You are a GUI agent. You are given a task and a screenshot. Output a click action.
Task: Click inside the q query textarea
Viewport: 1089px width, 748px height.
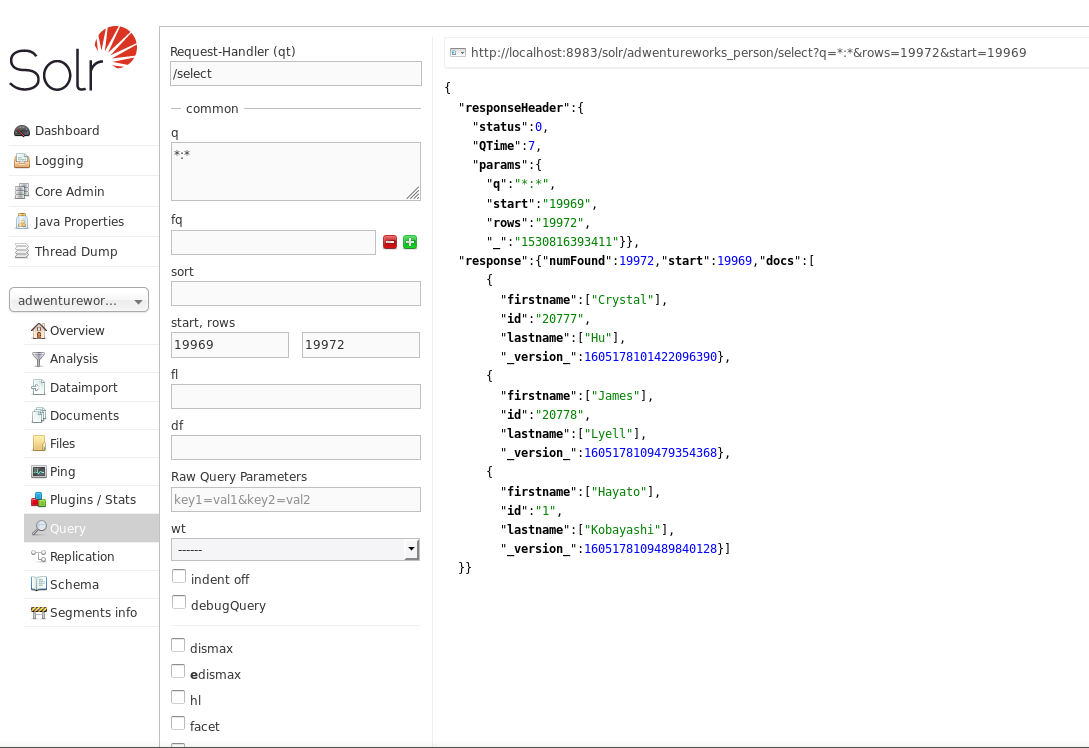tap(295, 170)
